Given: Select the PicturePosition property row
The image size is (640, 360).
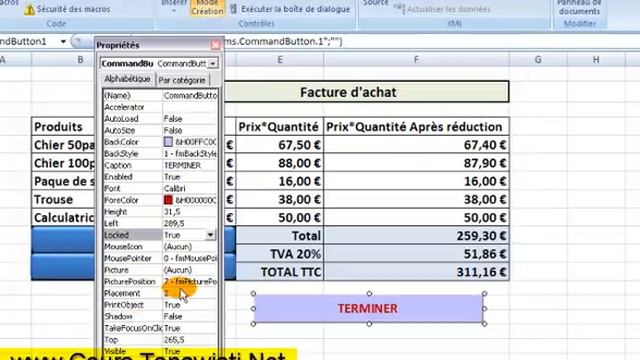Looking at the screenshot, I should click(x=160, y=282).
